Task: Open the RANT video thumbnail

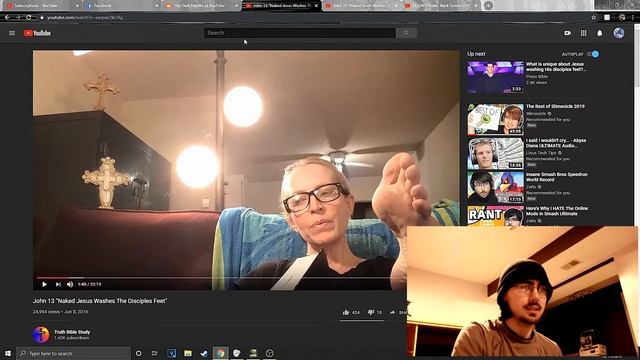Action: (x=496, y=216)
